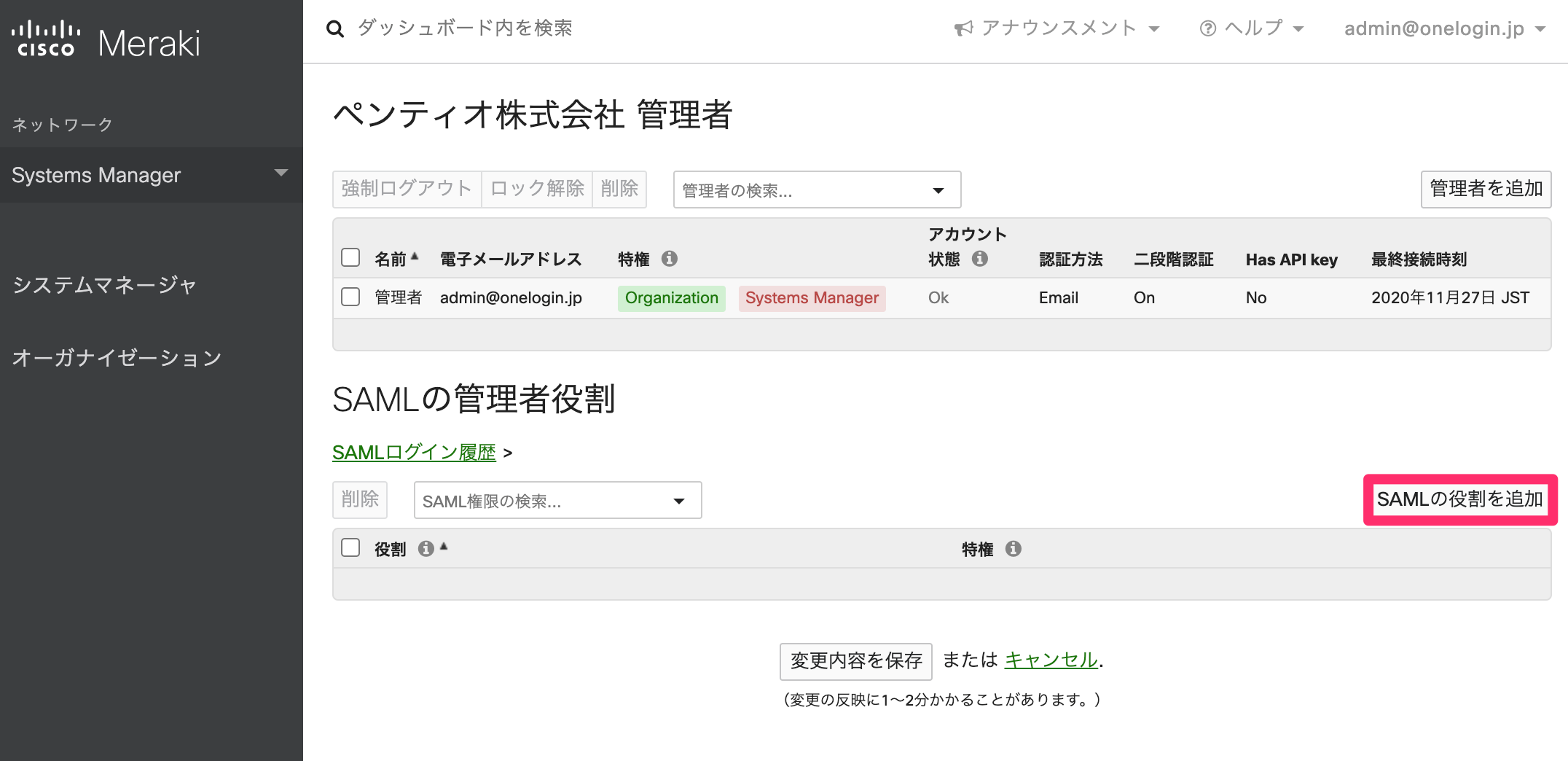Click info icon next to 特権 in admin table
Viewport: 1568px width, 761px height.
(670, 258)
